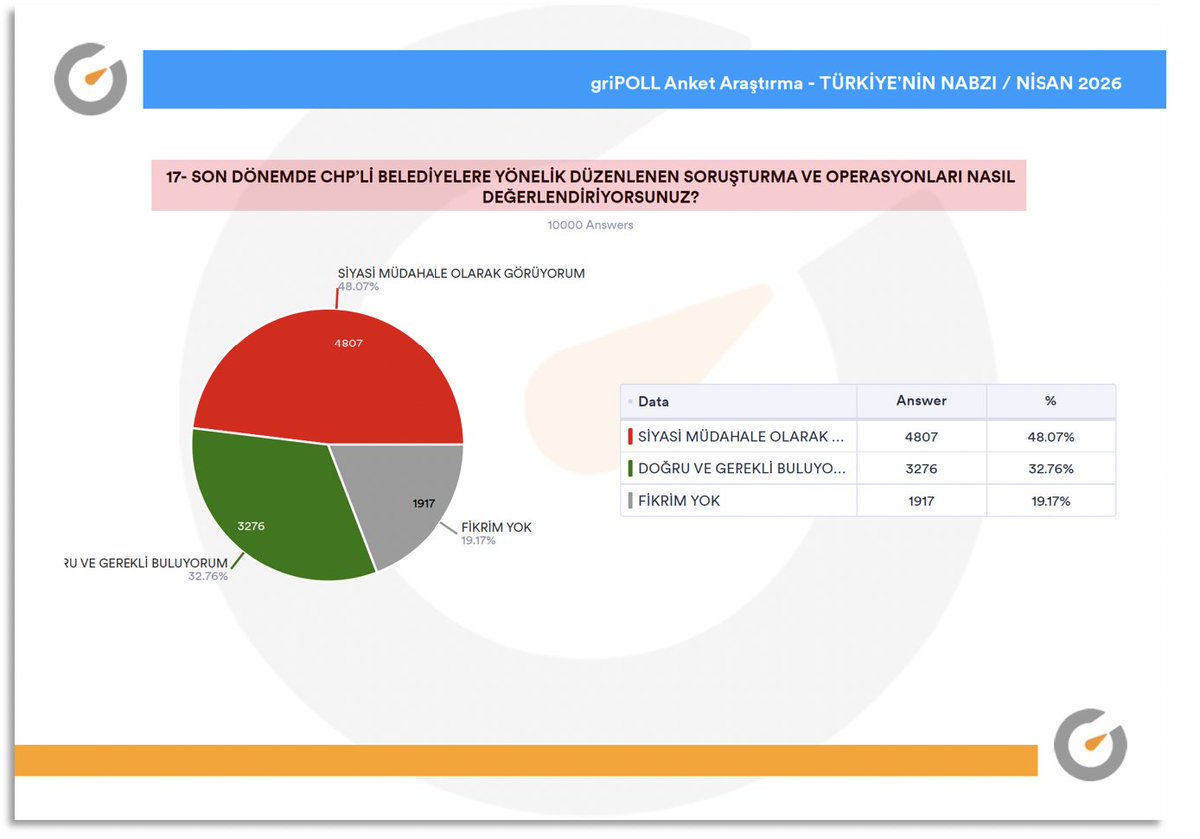Click table row FİKRİM YOK

pyautogui.click(x=868, y=500)
